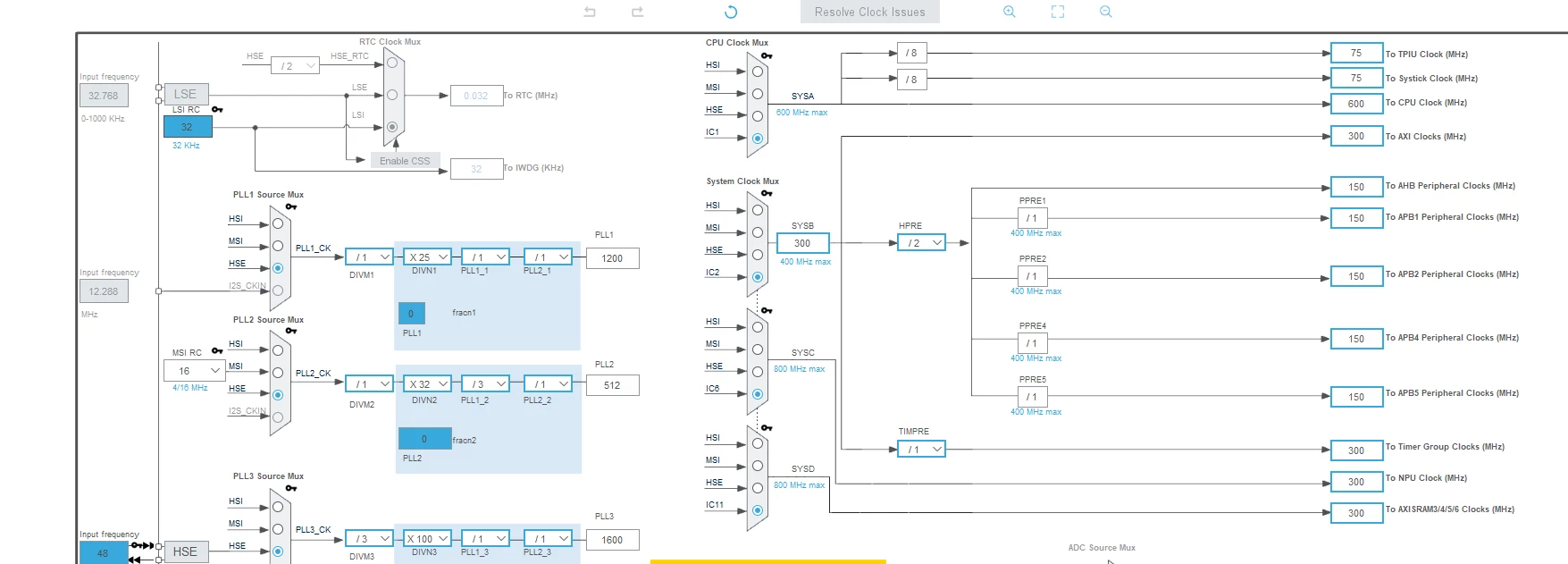This screenshot has height=564, width=1568.
Task: Select HSE radio in System Clock Mux
Action: pos(758,255)
